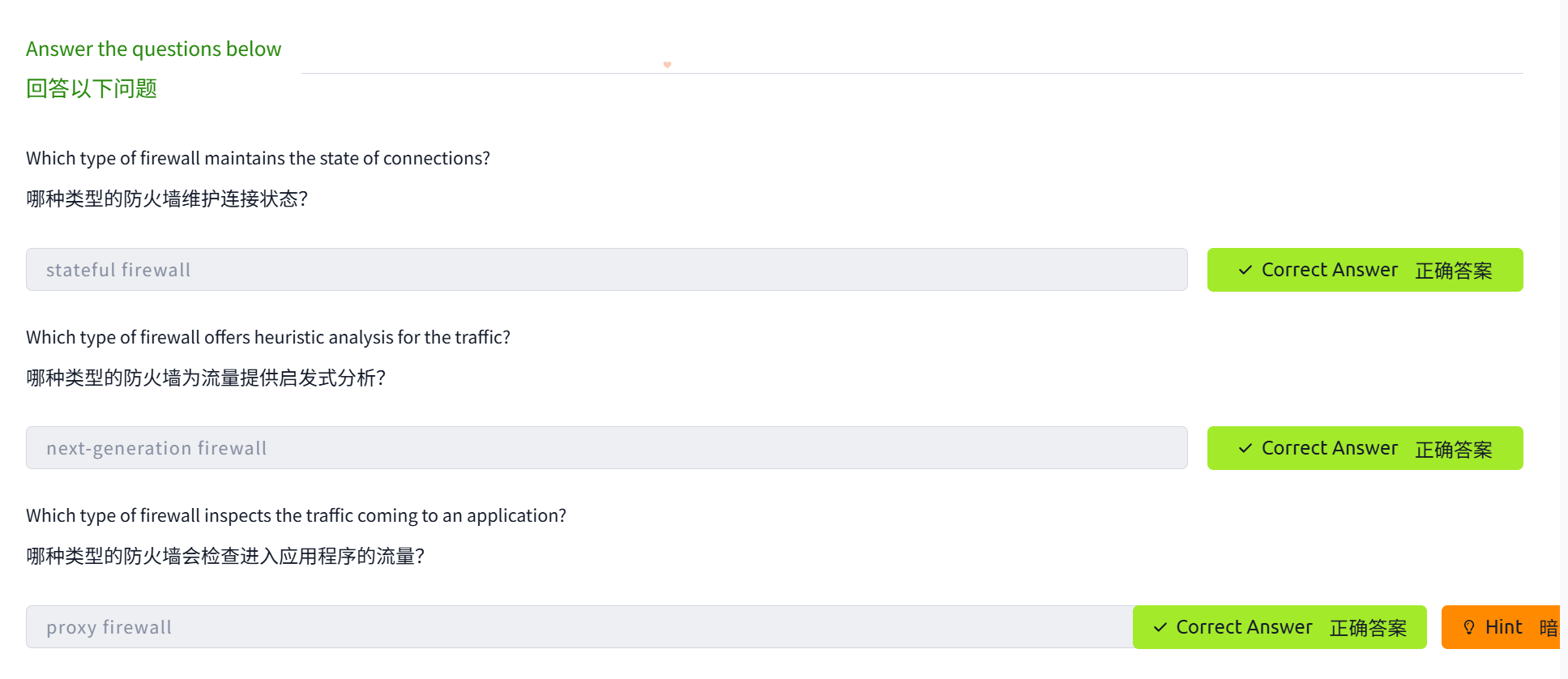
Task: Click the lightbulb icon on Hint button
Action: (1469, 628)
